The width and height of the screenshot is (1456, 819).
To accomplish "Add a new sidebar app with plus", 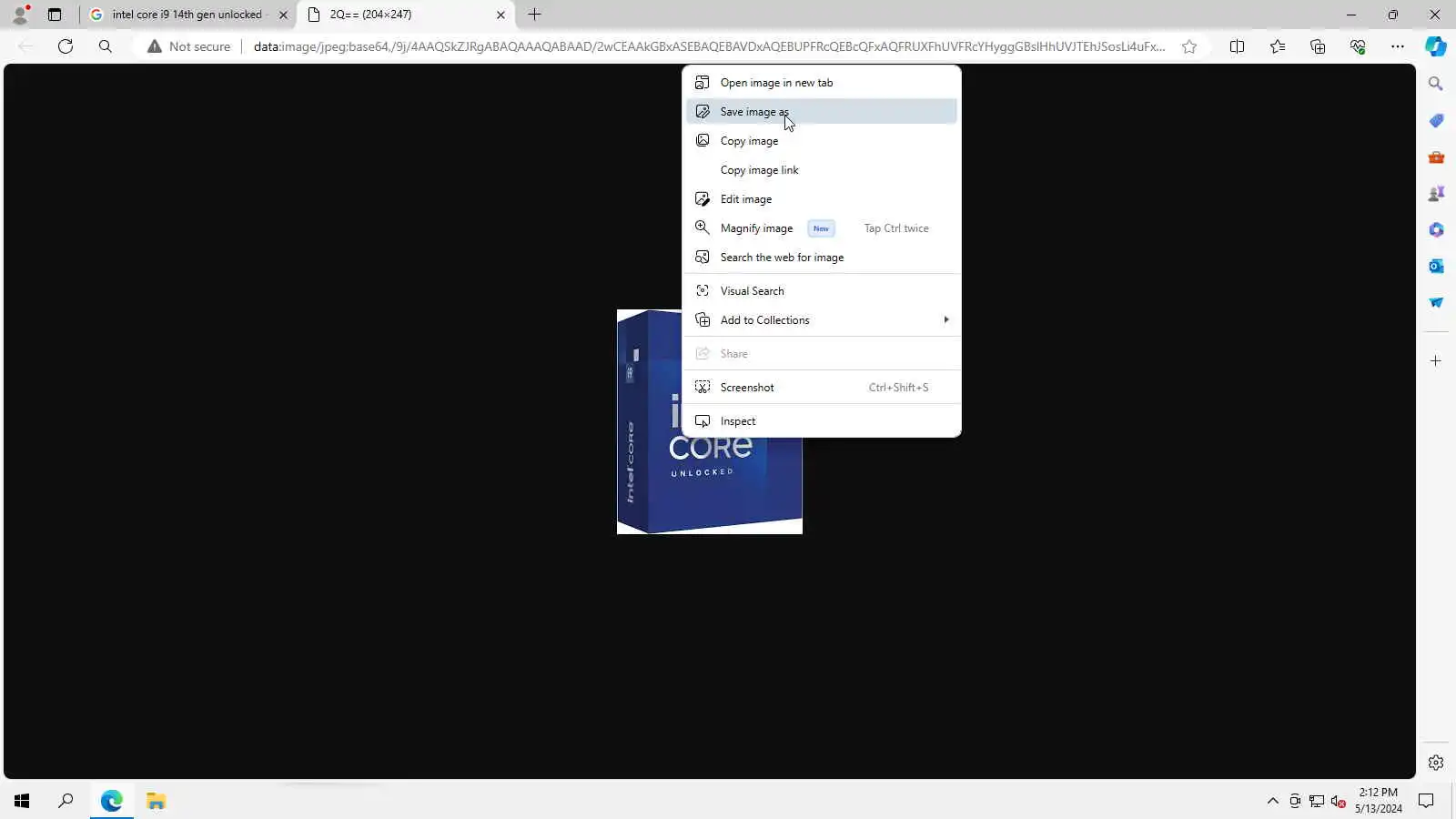I will (1436, 361).
